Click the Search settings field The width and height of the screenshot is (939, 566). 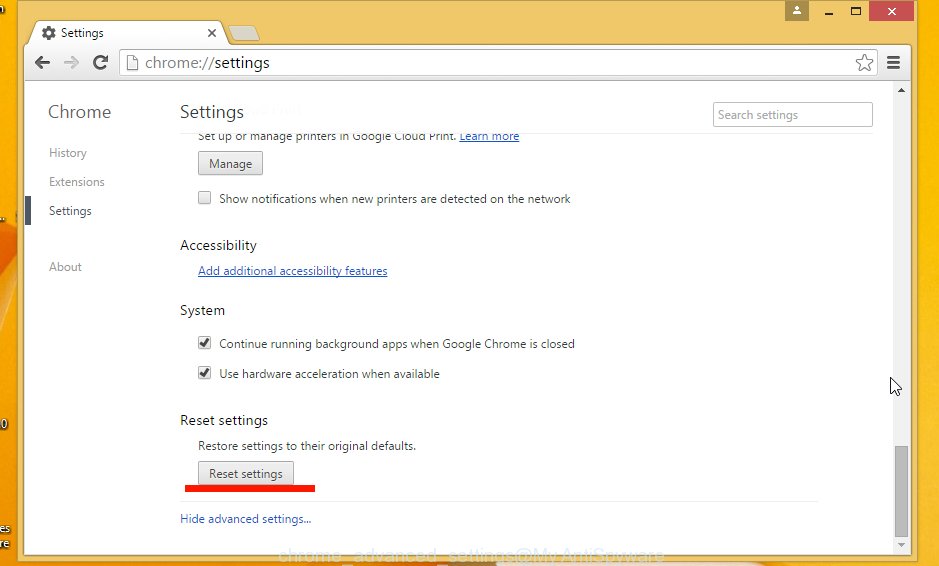point(792,114)
